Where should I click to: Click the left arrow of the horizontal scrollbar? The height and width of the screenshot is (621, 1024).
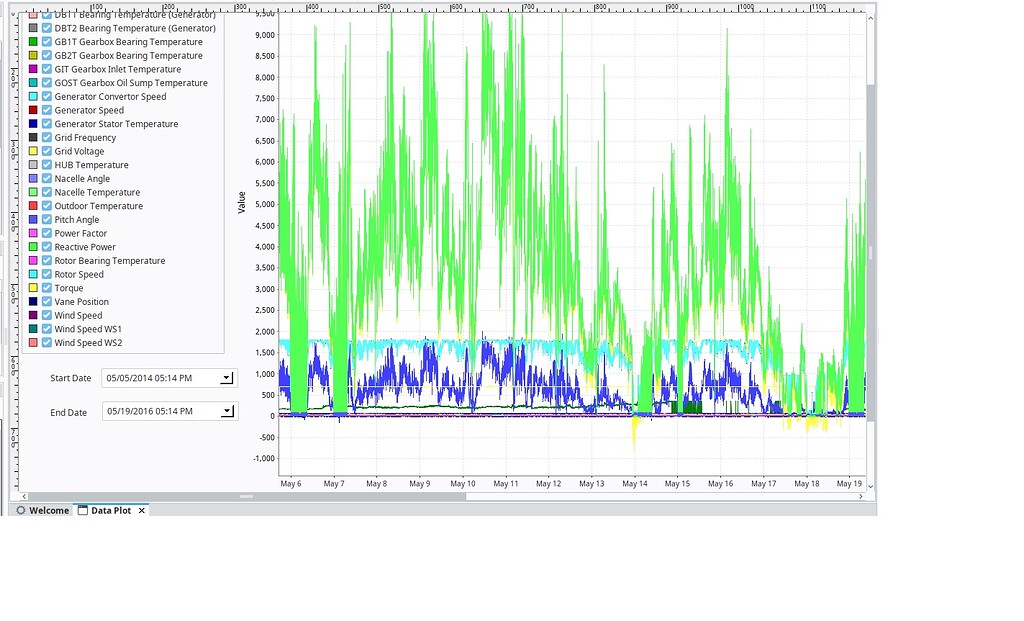[x=23, y=495]
